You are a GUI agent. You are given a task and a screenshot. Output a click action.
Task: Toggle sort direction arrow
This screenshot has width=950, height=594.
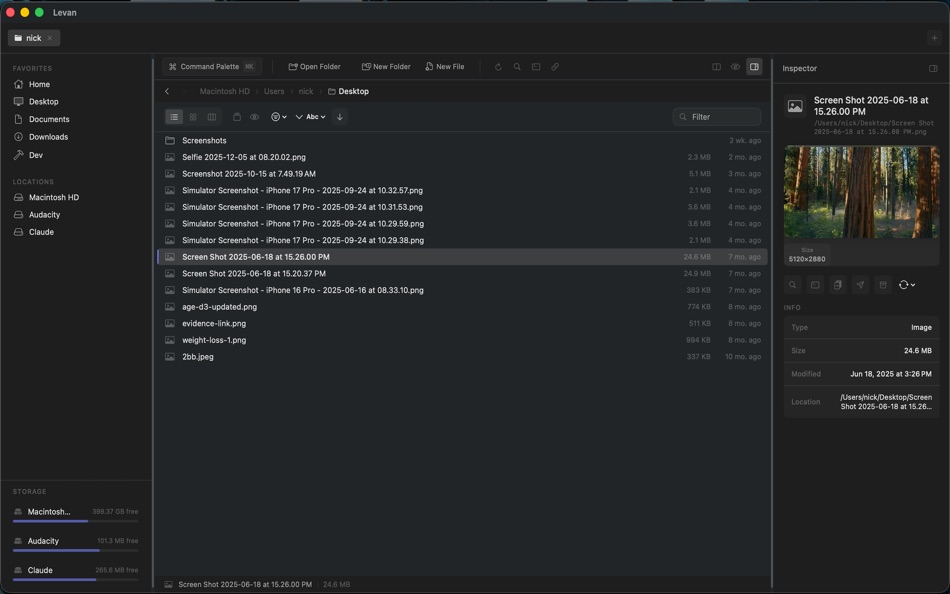pyautogui.click(x=340, y=117)
